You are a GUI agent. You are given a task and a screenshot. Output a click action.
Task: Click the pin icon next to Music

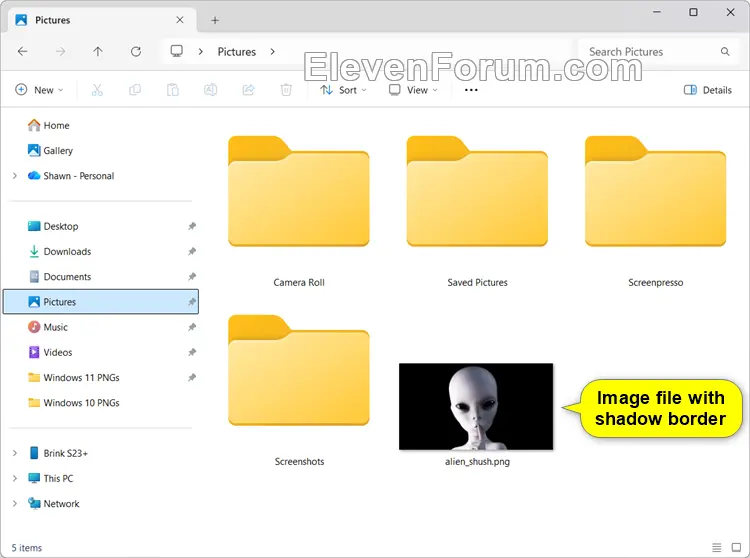[x=192, y=327]
